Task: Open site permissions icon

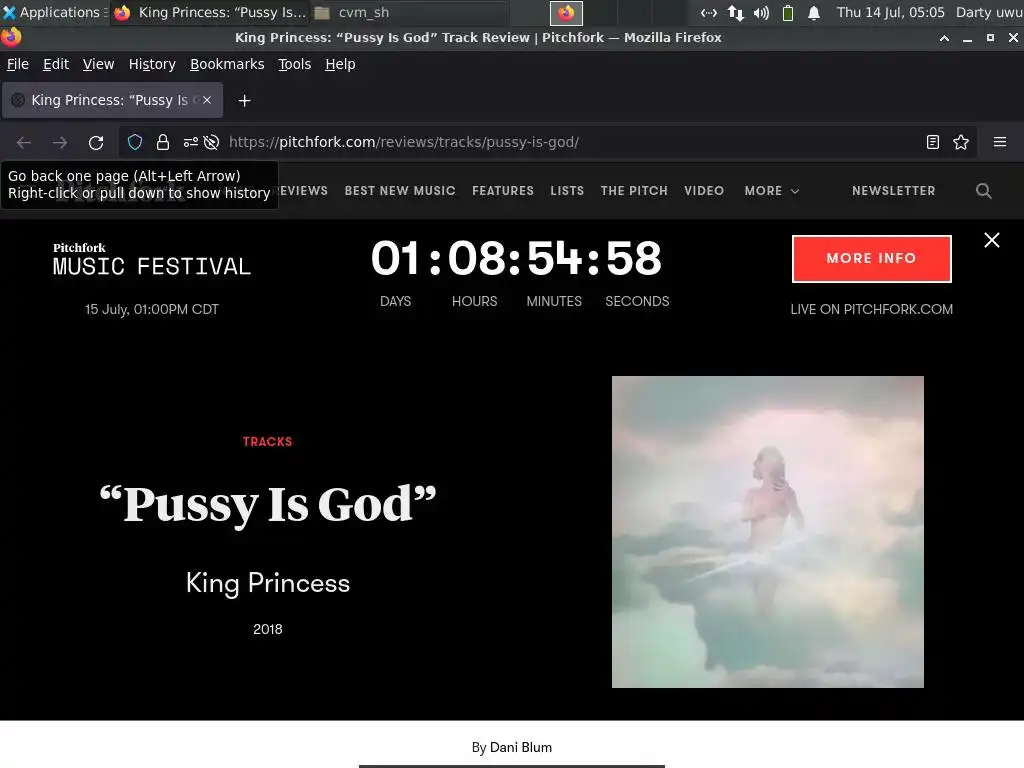Action: (x=191, y=142)
